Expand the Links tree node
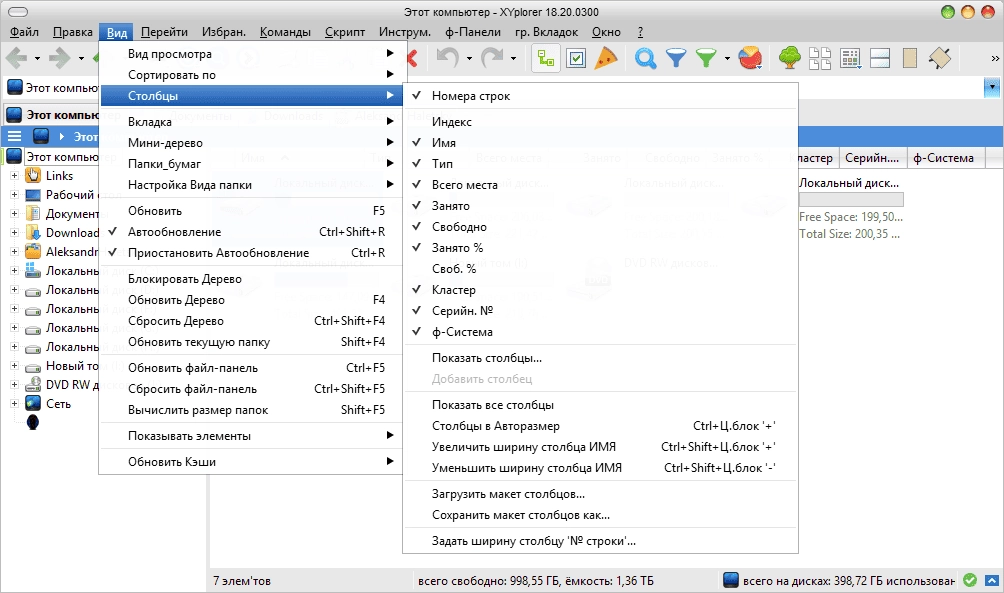Image resolution: width=1004 pixels, height=593 pixels. click(x=14, y=175)
